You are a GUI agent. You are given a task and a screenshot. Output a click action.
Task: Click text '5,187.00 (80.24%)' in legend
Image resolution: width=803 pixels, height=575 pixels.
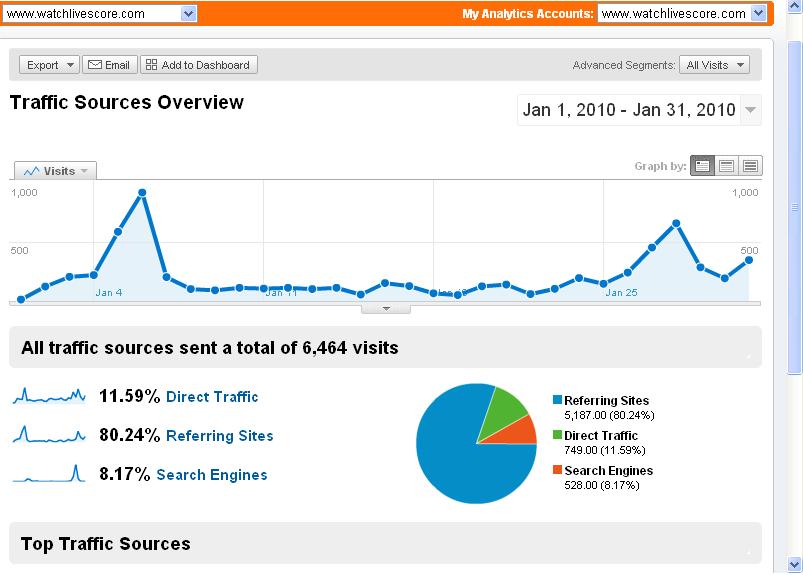609,415
